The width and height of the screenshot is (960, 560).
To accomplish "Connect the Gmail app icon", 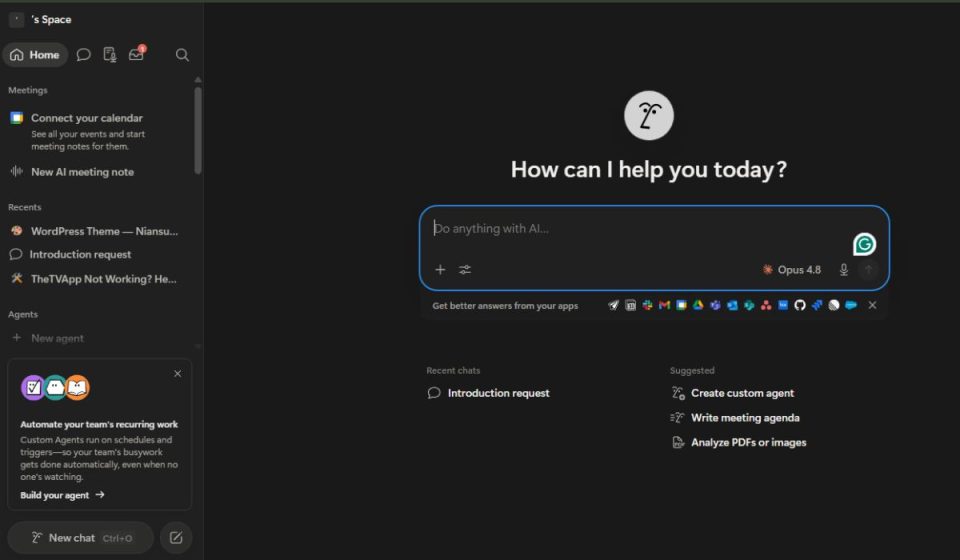I will pyautogui.click(x=664, y=305).
